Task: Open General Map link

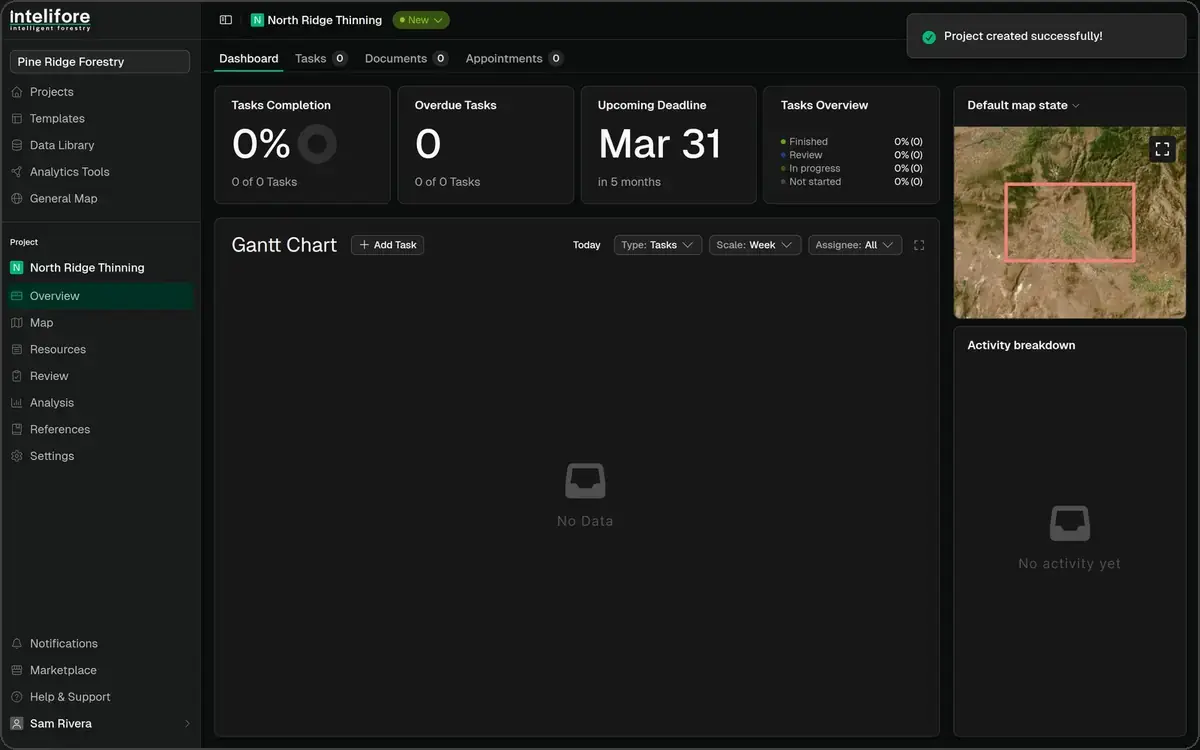Action: (x=64, y=199)
